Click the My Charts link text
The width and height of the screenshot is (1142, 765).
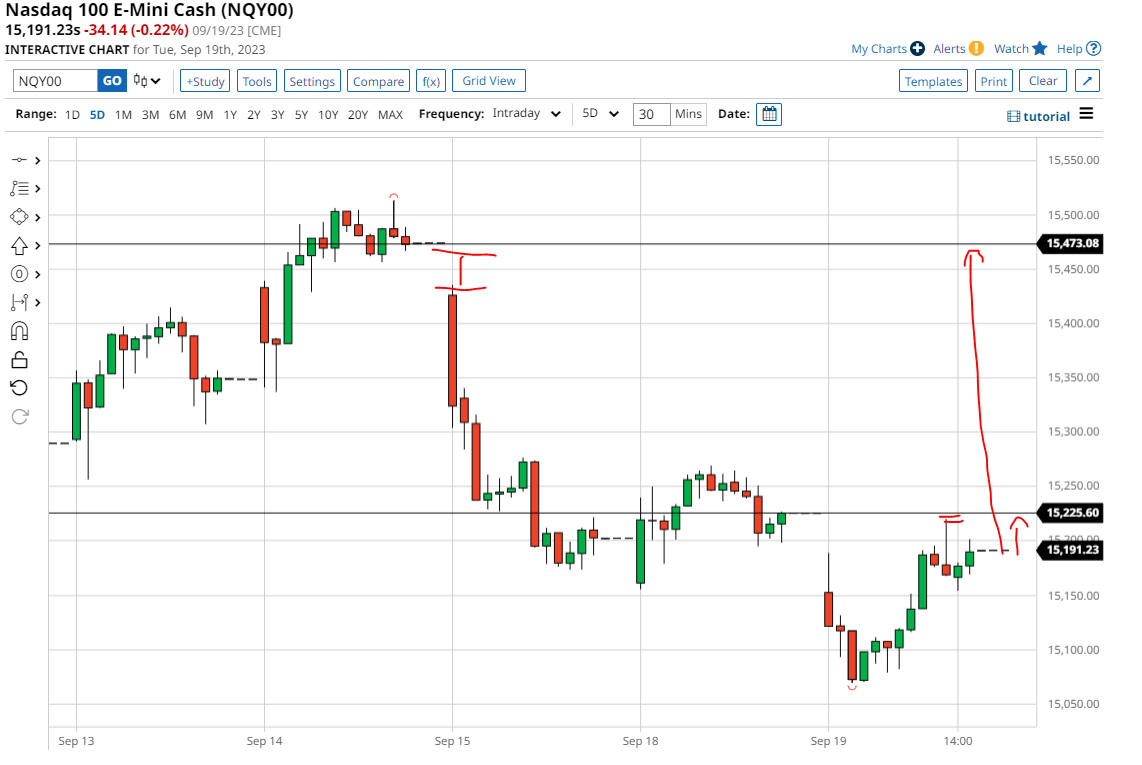point(879,49)
